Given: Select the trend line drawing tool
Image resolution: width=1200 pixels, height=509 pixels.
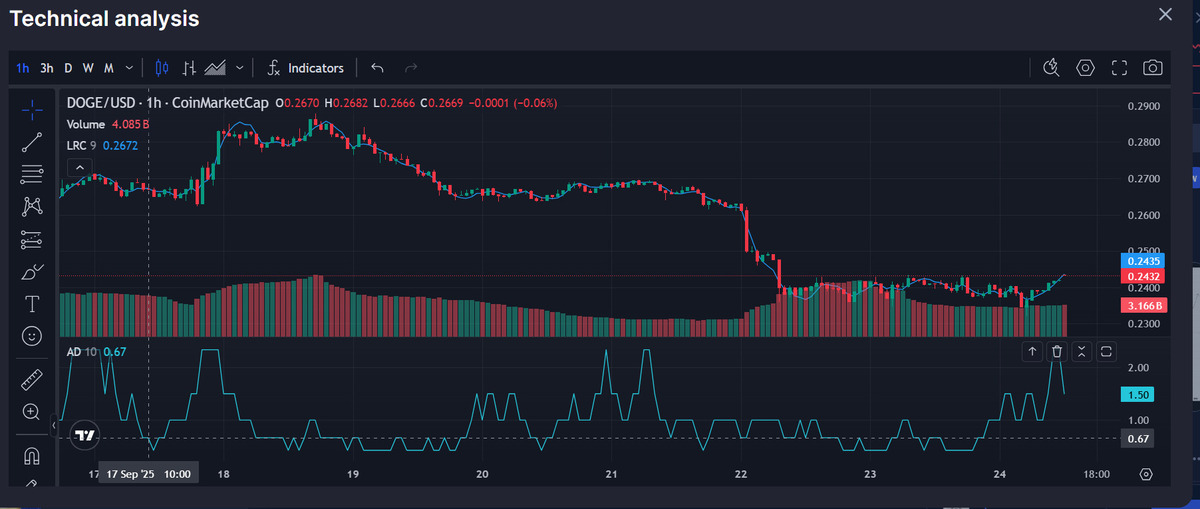Looking at the screenshot, I should tap(32, 142).
